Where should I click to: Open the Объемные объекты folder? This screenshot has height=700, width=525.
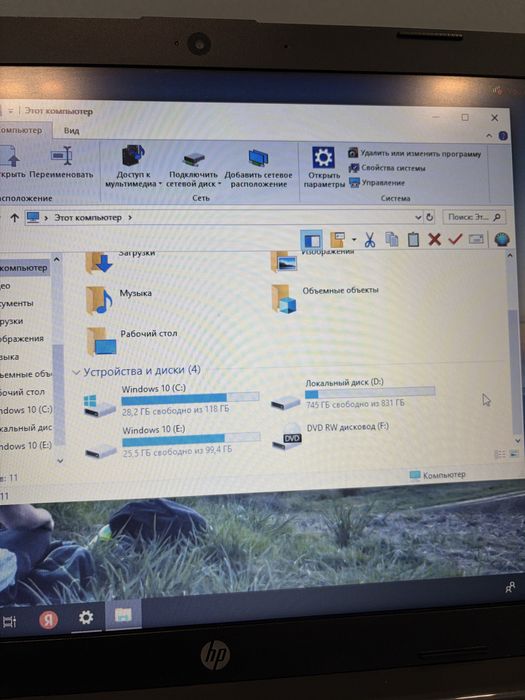[325, 298]
